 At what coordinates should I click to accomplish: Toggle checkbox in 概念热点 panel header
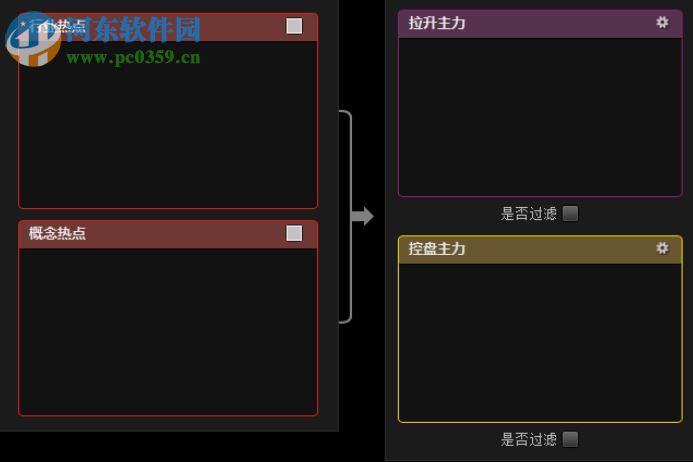[294, 233]
